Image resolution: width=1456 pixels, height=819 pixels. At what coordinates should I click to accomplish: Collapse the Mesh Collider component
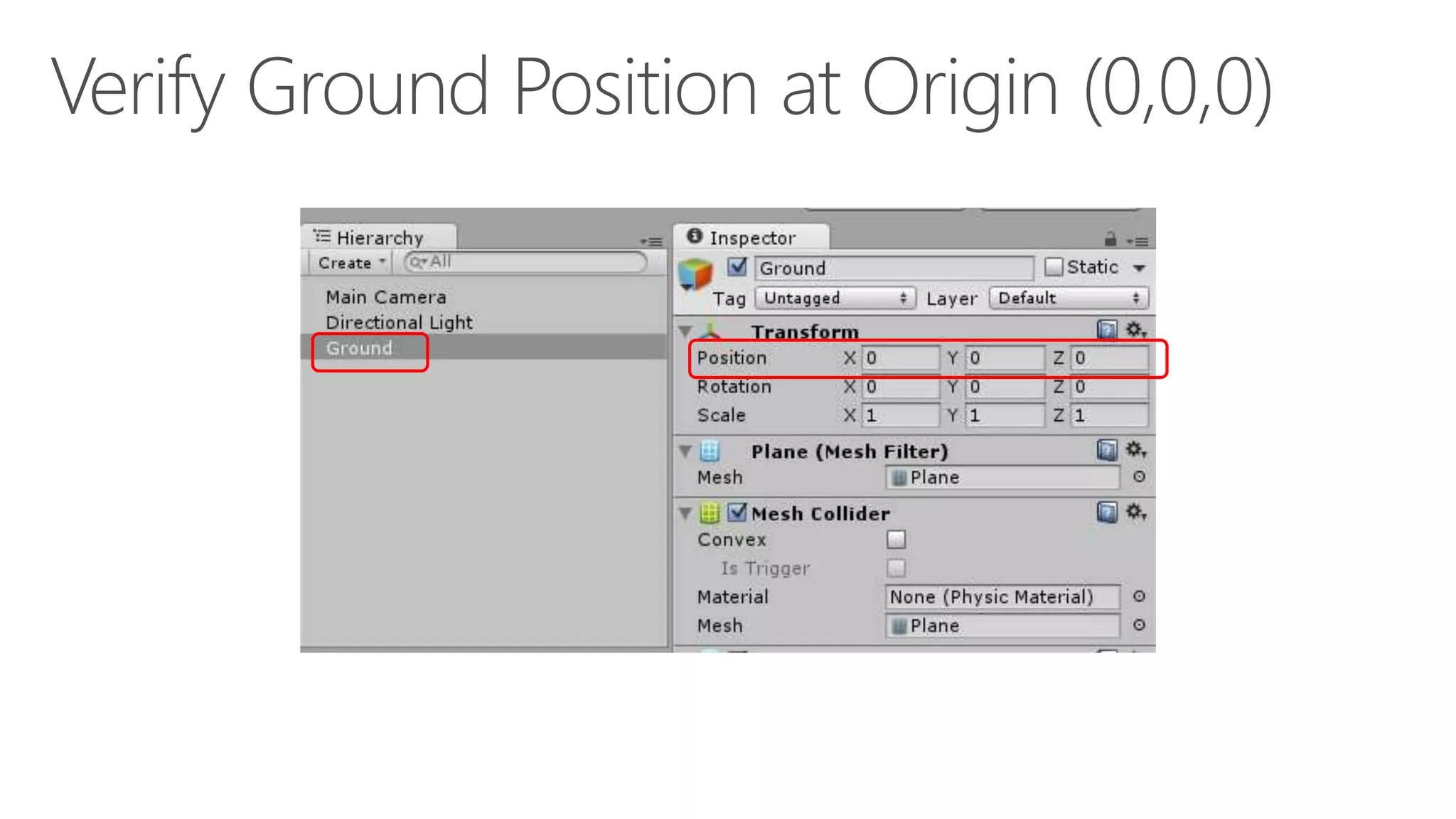click(685, 513)
